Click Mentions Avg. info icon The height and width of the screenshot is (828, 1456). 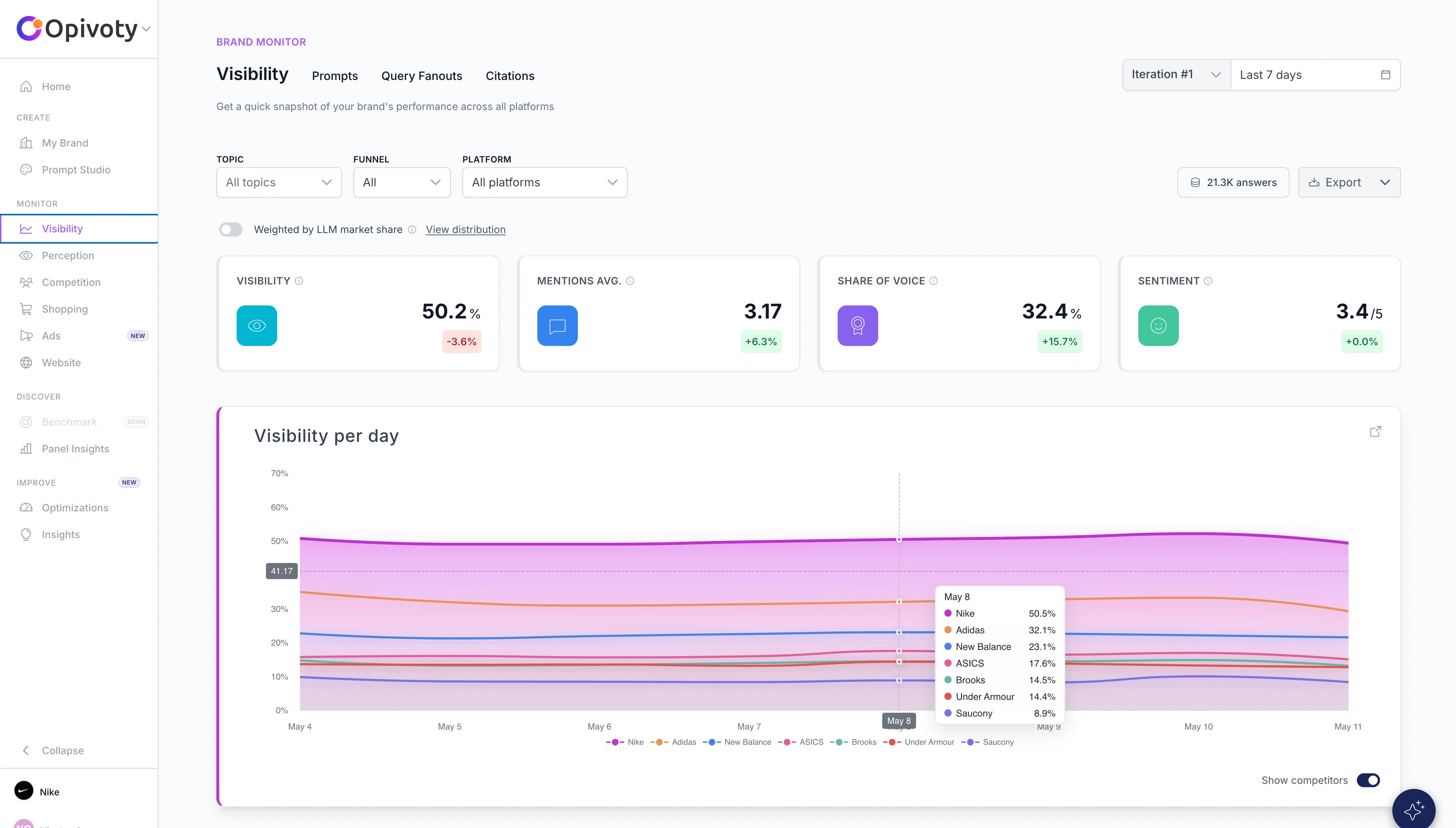(630, 281)
